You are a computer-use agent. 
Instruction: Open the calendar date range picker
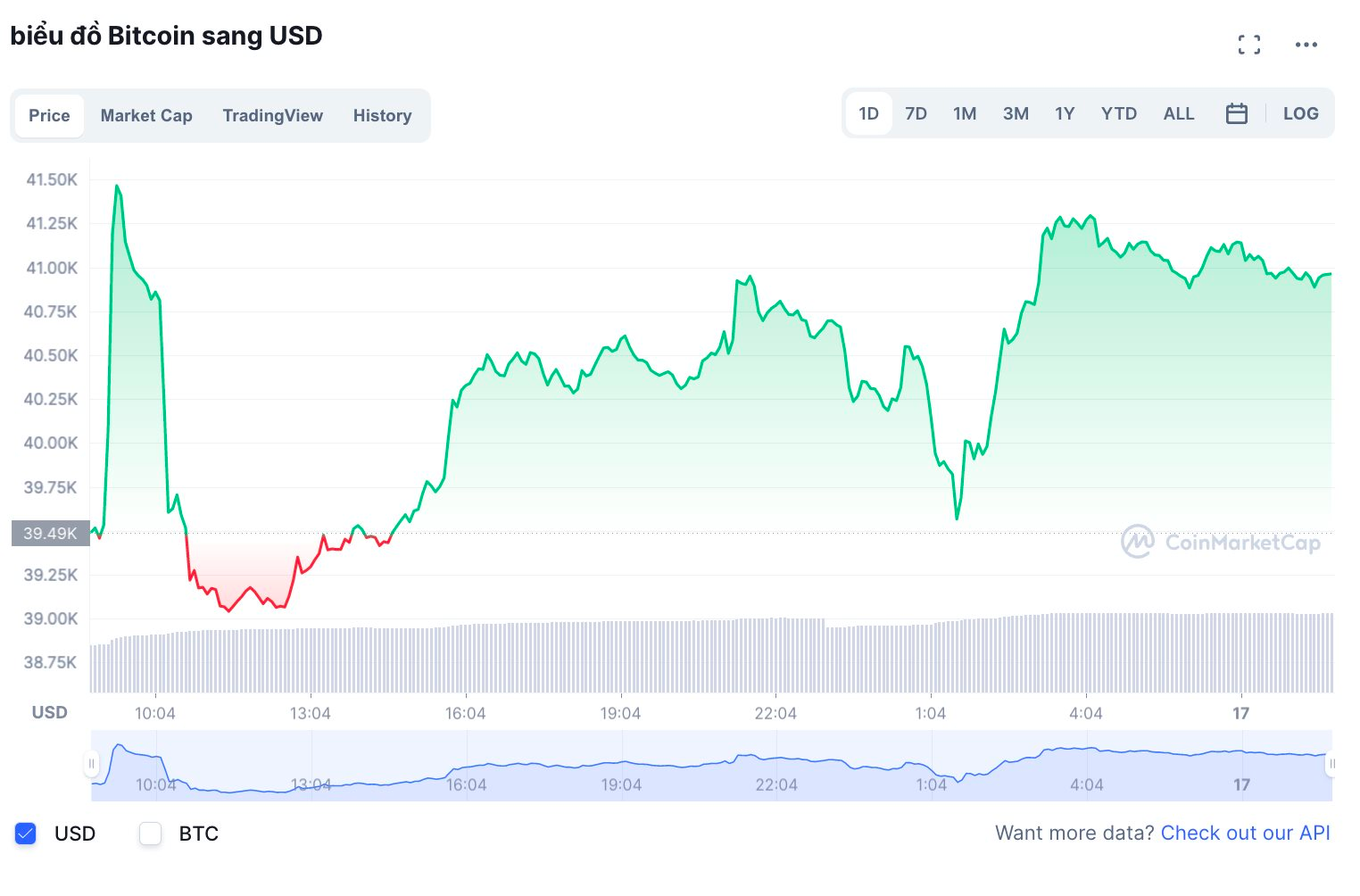coord(1237,113)
